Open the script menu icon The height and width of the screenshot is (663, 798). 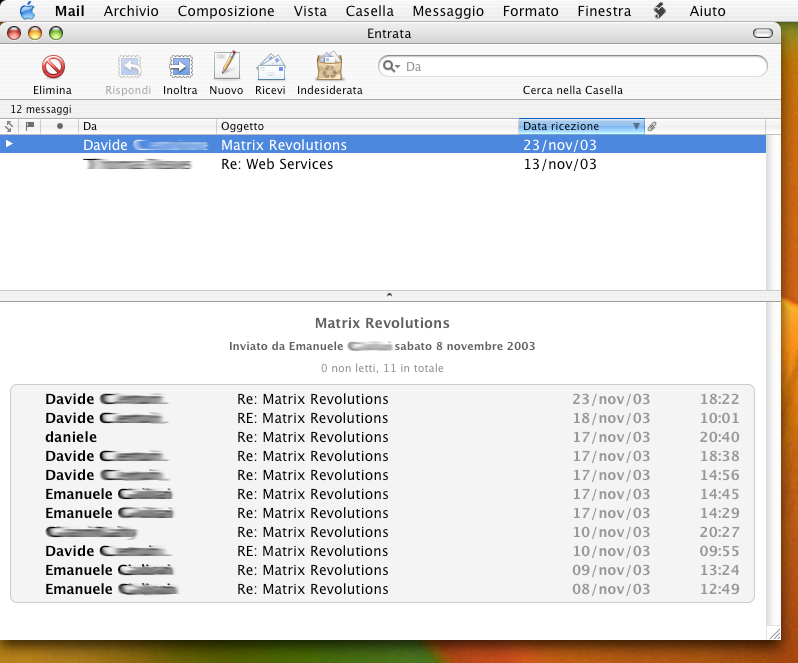coord(660,11)
